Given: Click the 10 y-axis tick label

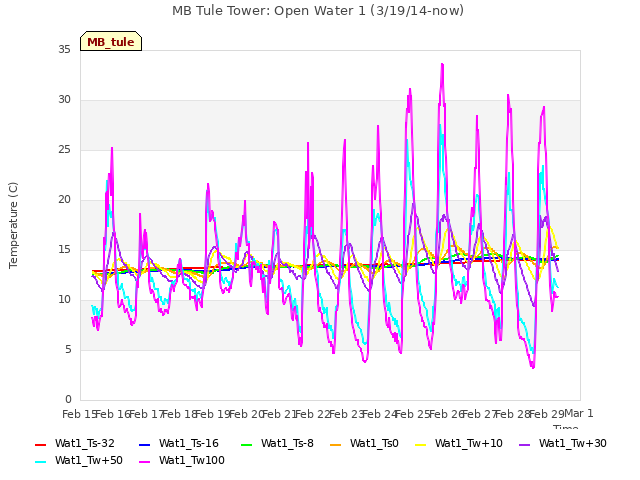Looking at the screenshot, I should click(x=64, y=300).
